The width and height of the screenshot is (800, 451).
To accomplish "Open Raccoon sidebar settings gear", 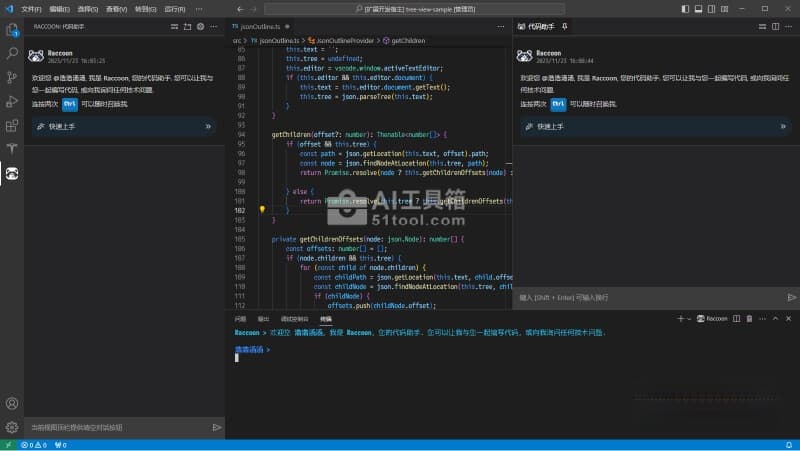I will coord(200,26).
